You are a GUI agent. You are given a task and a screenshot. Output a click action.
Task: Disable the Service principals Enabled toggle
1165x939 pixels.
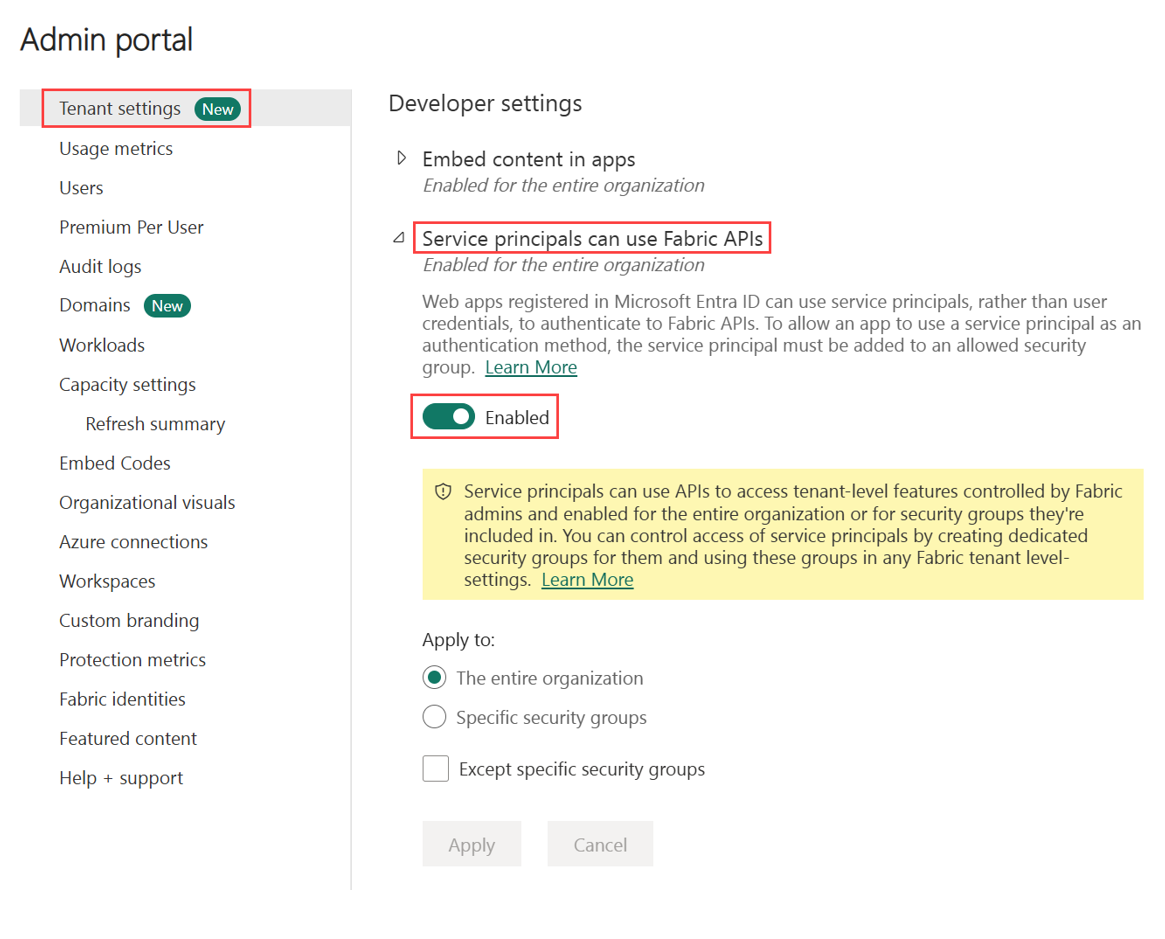[448, 417]
